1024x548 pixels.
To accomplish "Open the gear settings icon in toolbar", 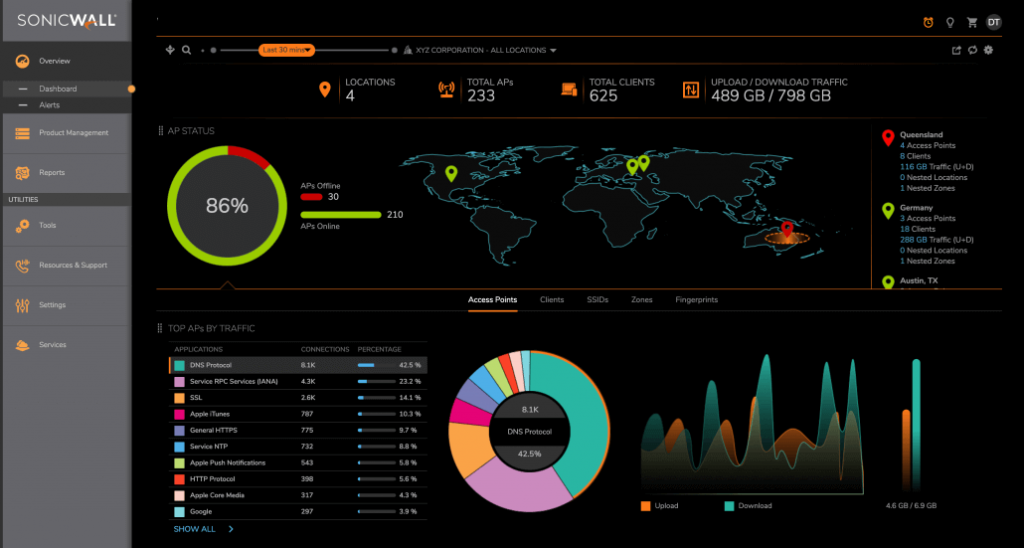I will tap(989, 50).
